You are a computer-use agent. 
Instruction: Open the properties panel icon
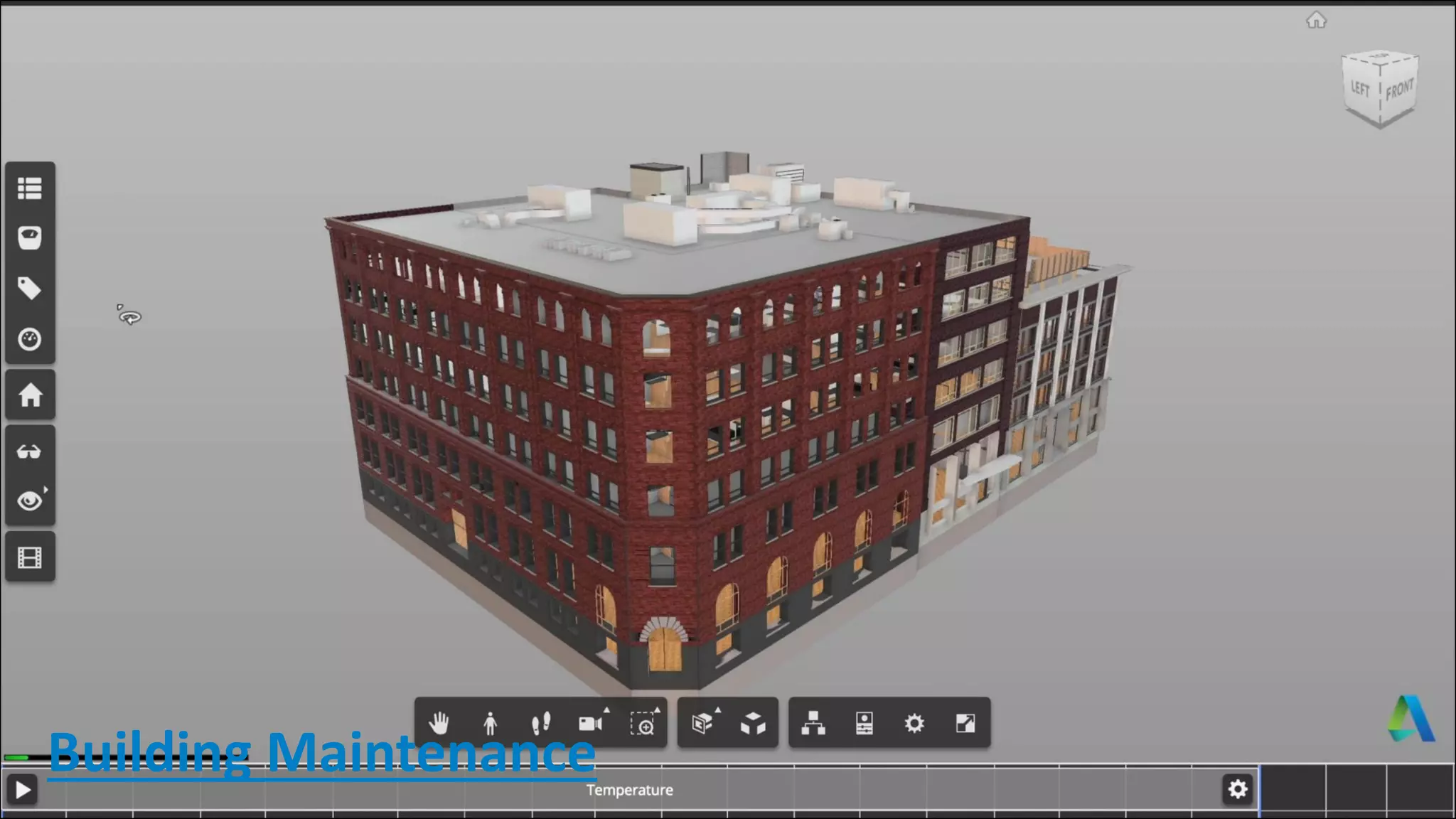click(864, 724)
